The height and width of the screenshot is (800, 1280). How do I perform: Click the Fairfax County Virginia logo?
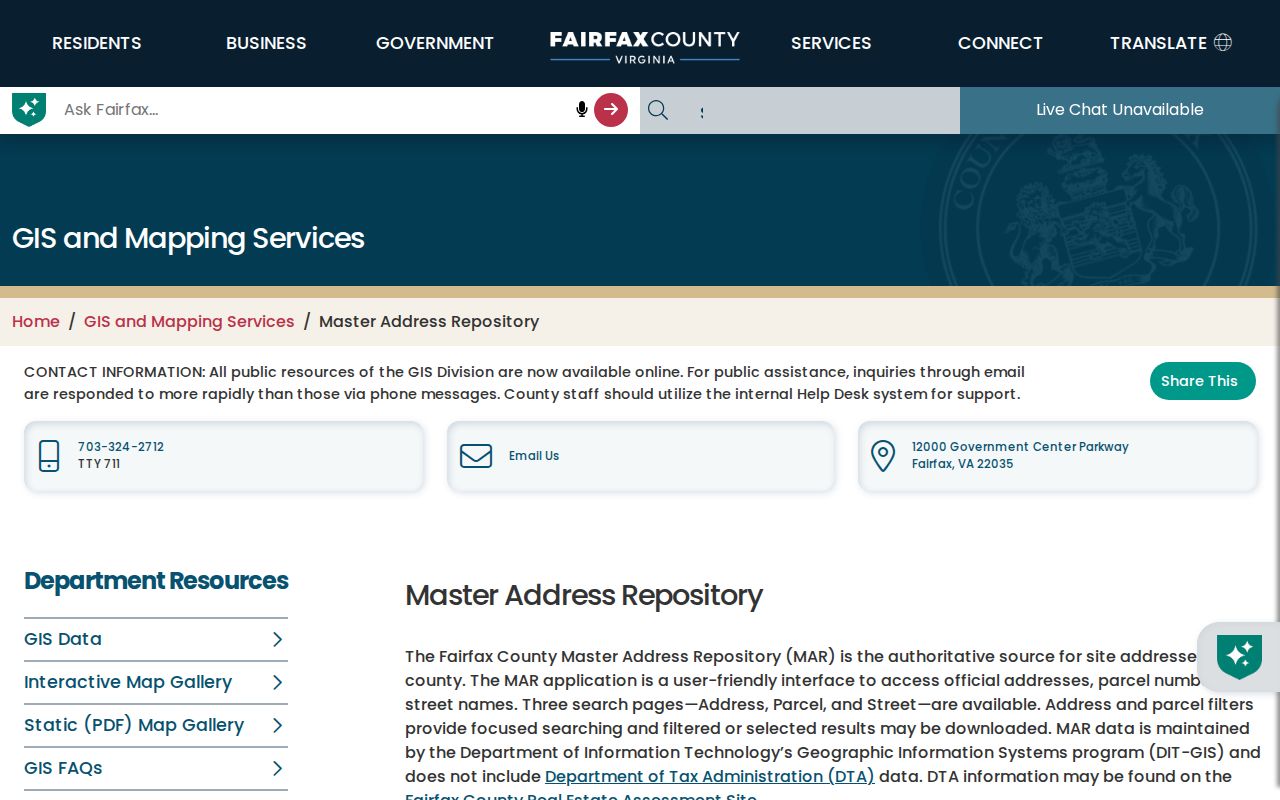tap(645, 46)
